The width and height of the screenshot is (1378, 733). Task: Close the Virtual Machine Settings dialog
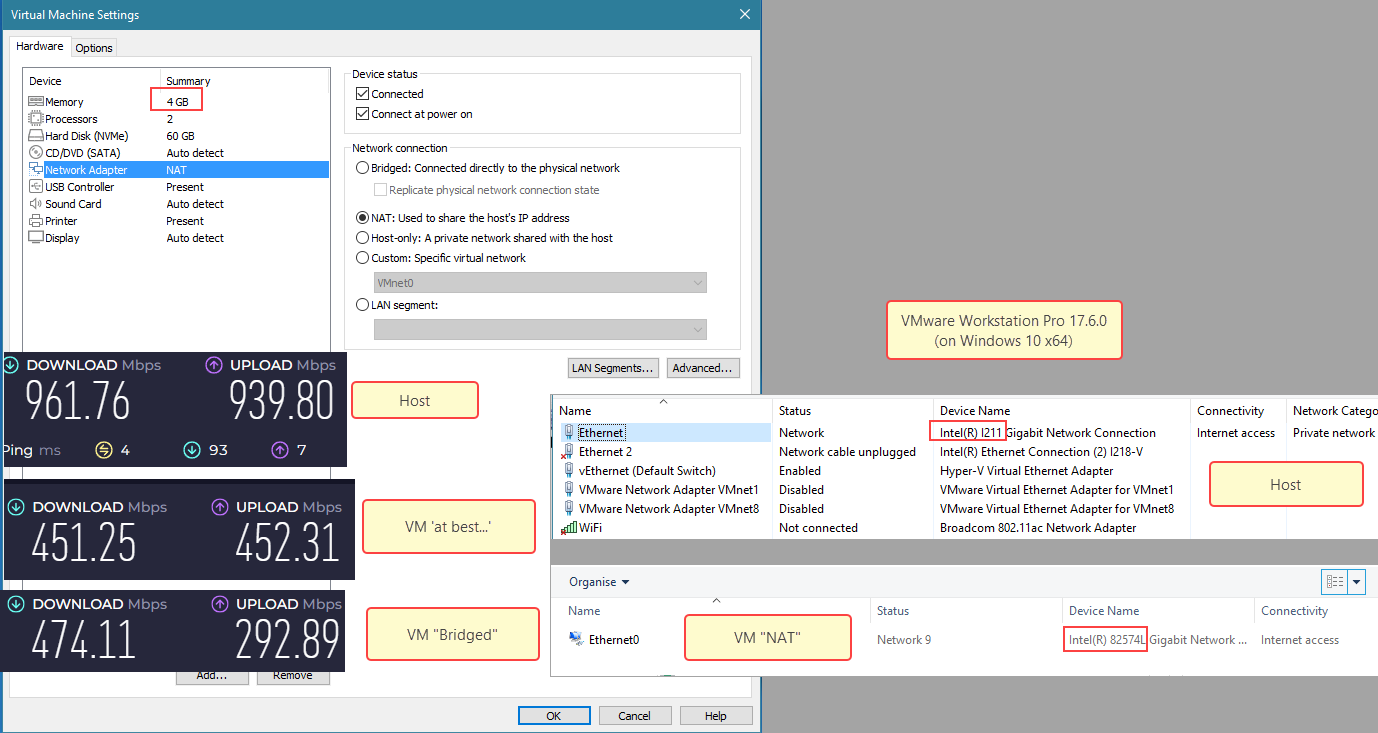click(744, 15)
